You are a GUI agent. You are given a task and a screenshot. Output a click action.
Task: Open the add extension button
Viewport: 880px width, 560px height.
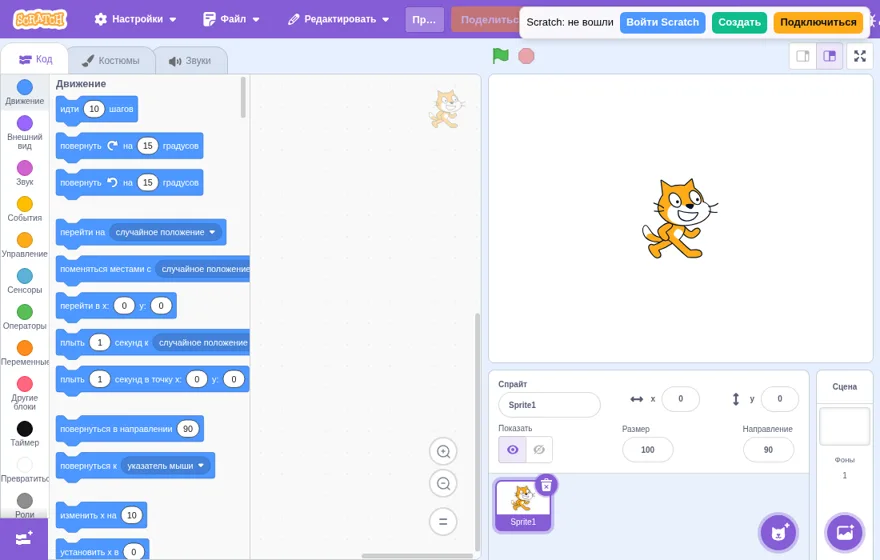click(x=24, y=539)
